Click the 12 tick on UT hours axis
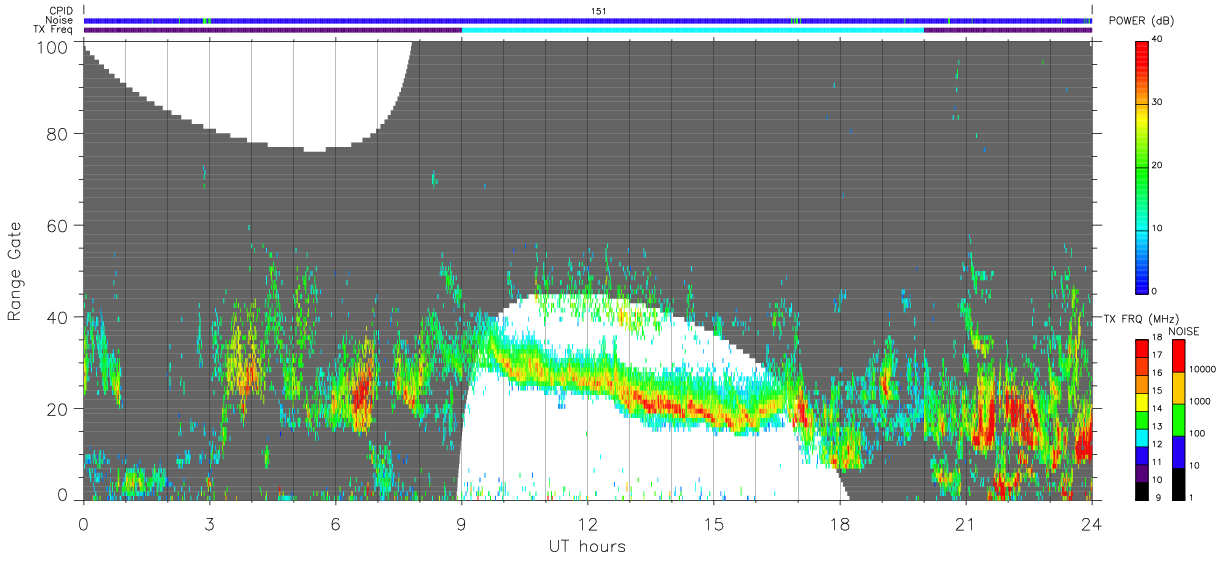Screen dimensions: 1228x567 tap(587, 524)
